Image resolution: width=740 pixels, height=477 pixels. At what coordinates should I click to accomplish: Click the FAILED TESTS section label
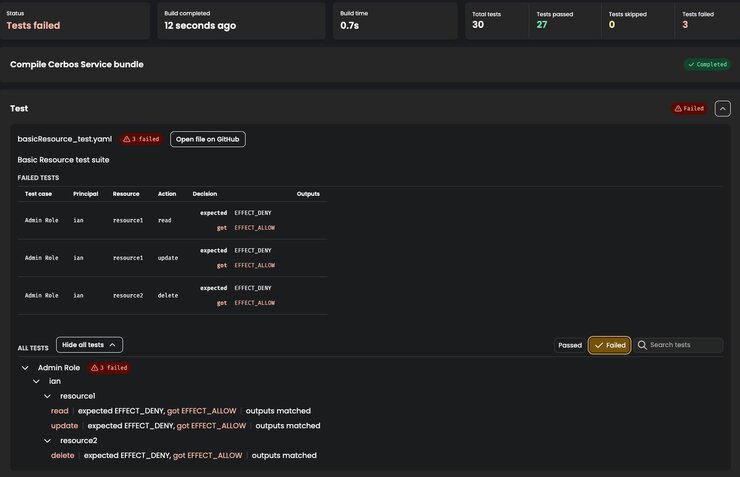click(x=38, y=178)
